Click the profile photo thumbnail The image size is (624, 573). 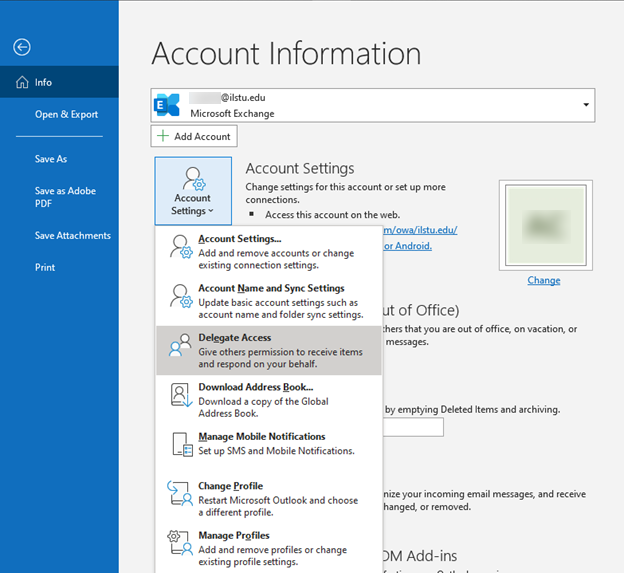tap(546, 225)
